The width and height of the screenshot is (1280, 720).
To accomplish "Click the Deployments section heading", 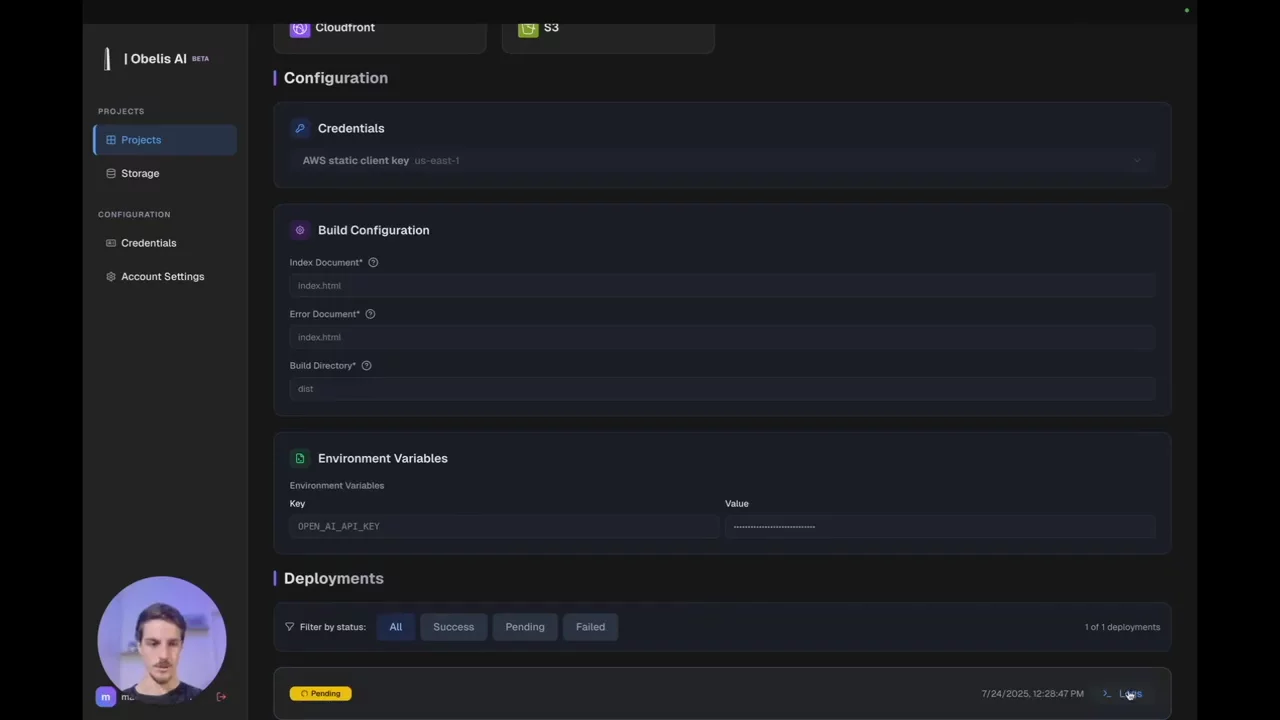I will [334, 578].
